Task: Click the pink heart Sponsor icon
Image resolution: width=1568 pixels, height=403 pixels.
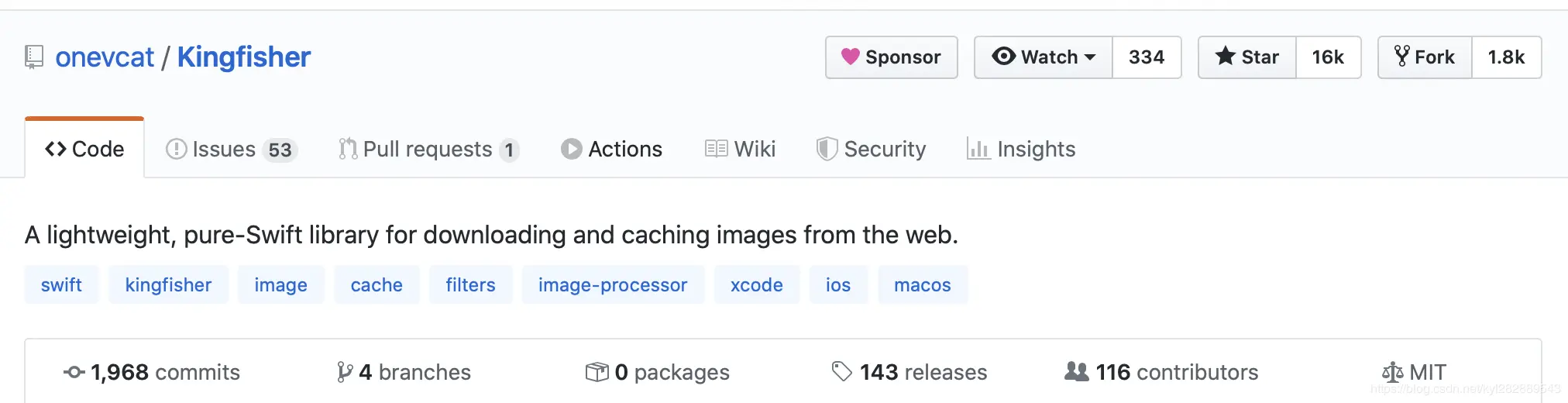Action: click(x=850, y=57)
